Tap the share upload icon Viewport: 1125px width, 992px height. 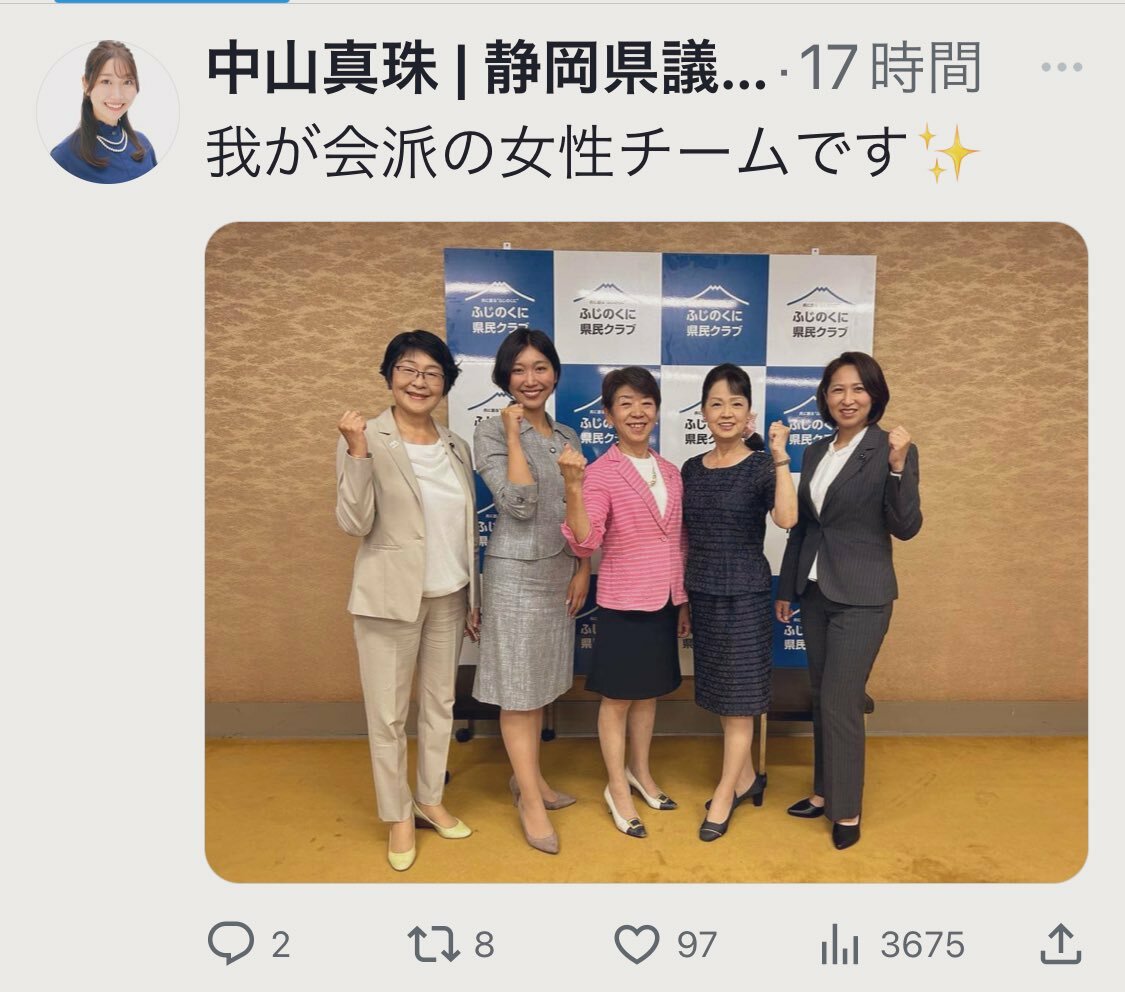coord(1060,943)
